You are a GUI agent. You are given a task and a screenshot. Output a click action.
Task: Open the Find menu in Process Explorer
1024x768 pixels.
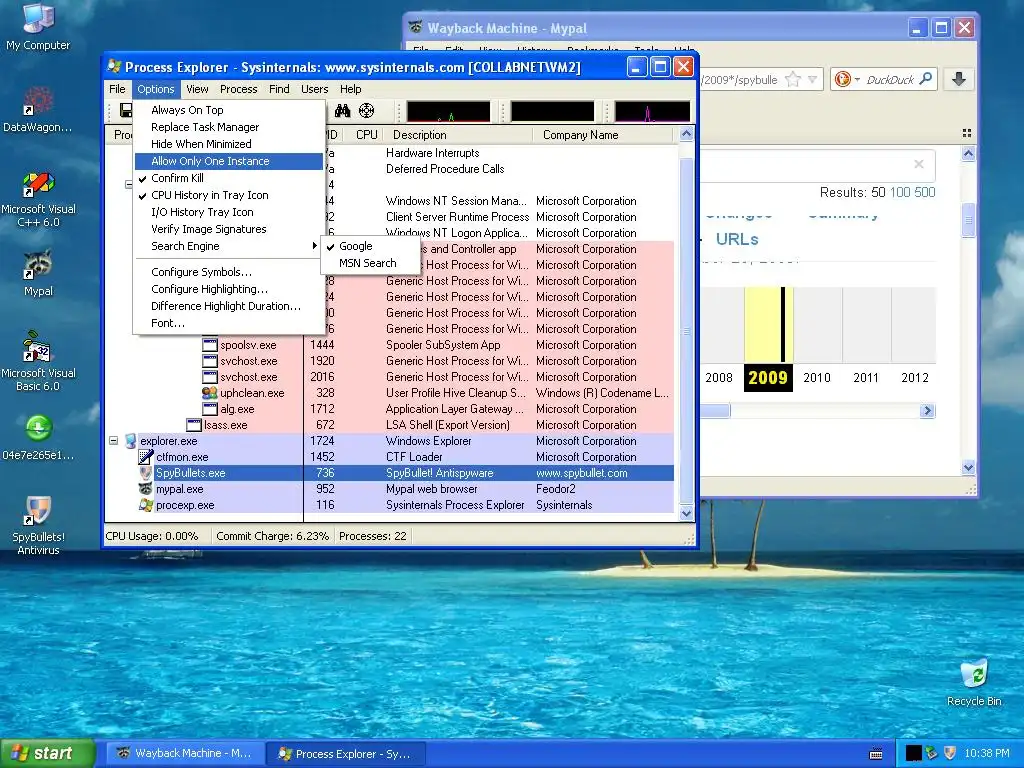pyautogui.click(x=279, y=89)
